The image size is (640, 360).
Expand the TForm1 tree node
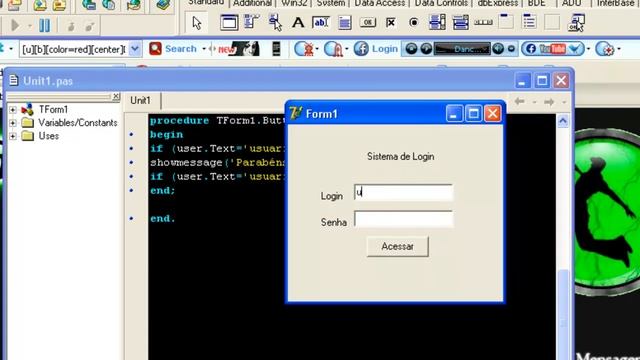coord(13,110)
